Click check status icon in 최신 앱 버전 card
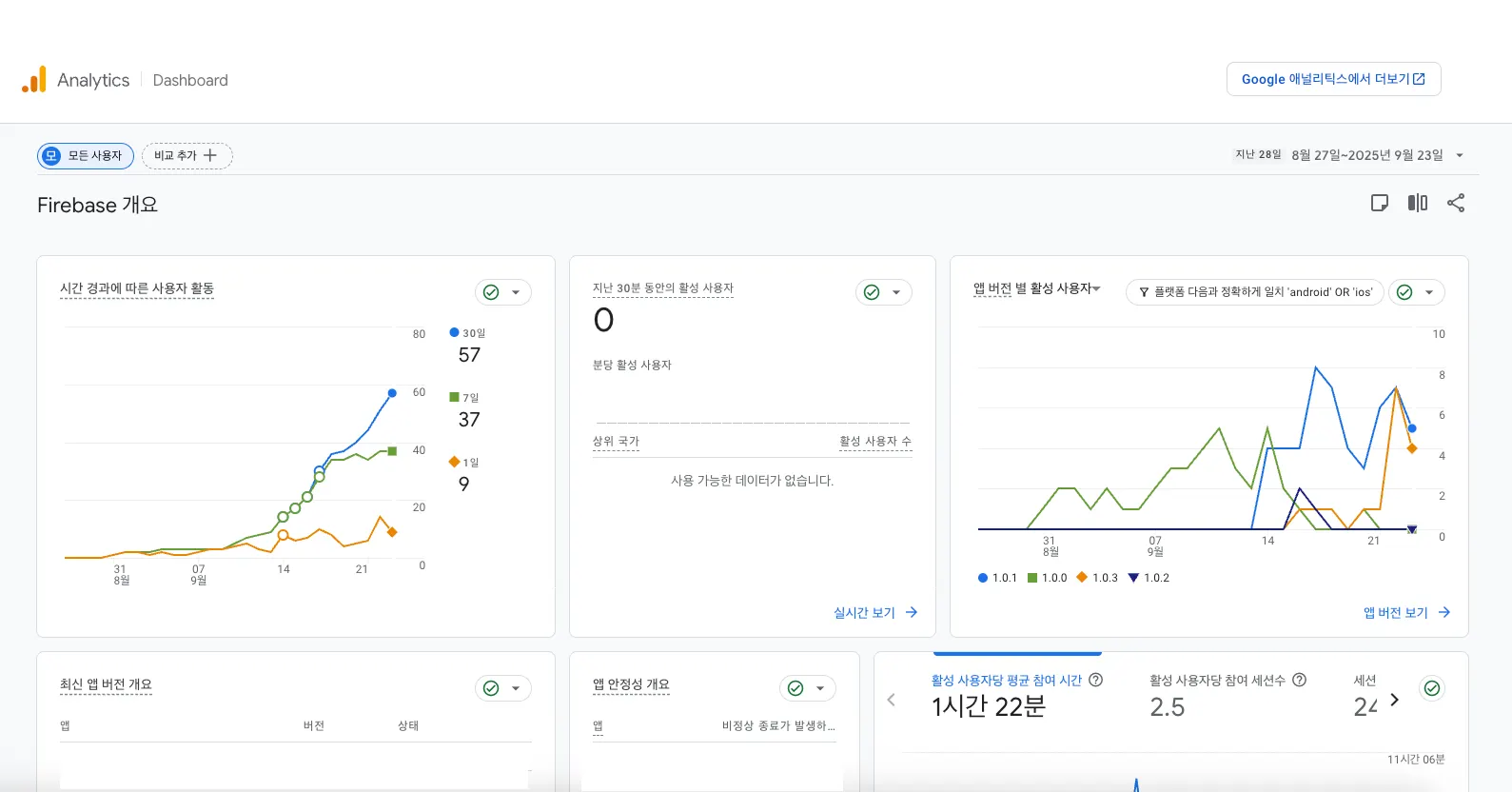This screenshot has width=1512, height=792. click(x=491, y=688)
